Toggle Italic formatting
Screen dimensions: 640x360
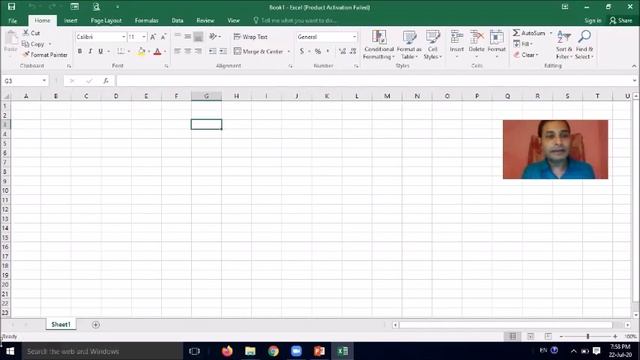coord(90,51)
